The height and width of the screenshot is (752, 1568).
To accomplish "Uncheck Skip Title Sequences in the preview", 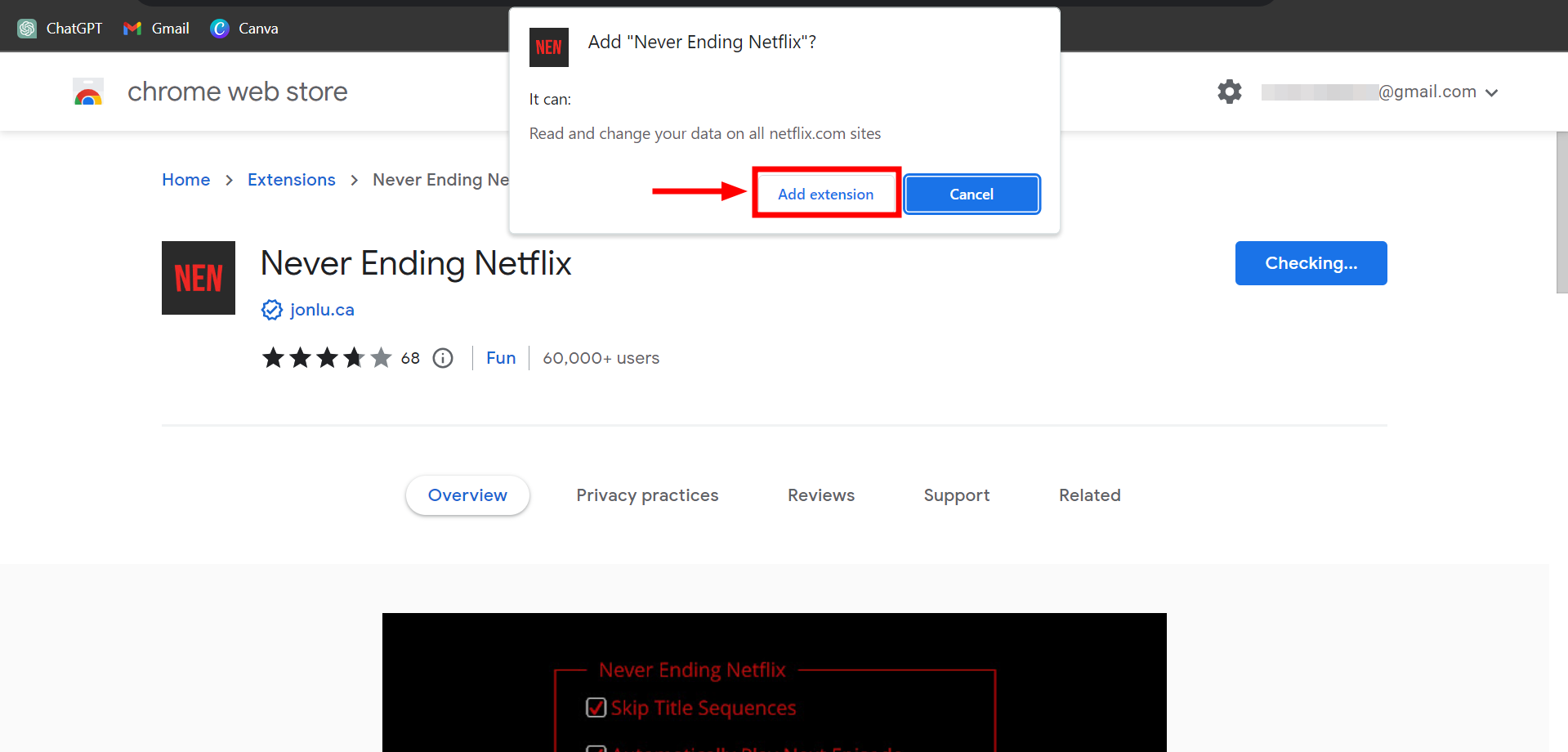I will pos(596,707).
